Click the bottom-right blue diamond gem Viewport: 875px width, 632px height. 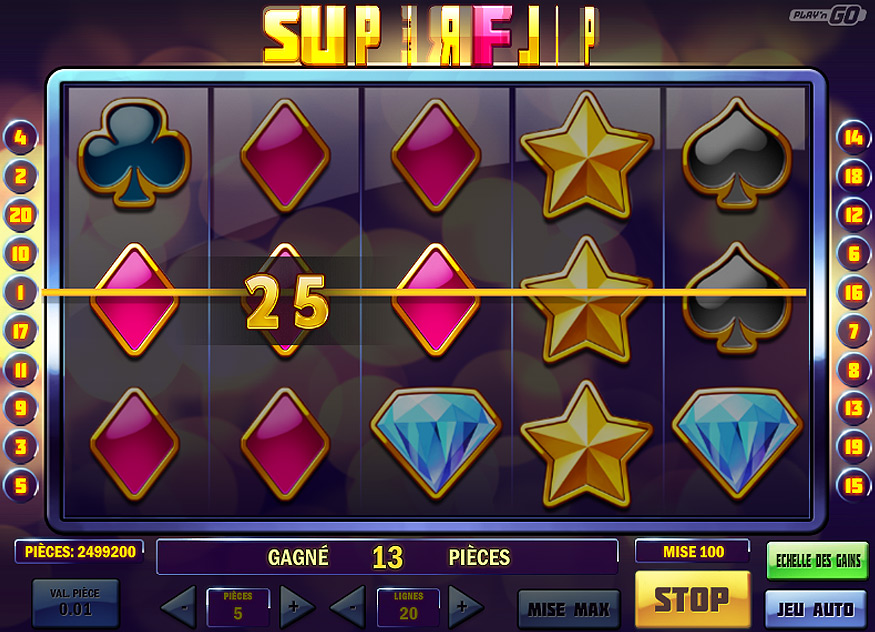point(737,441)
